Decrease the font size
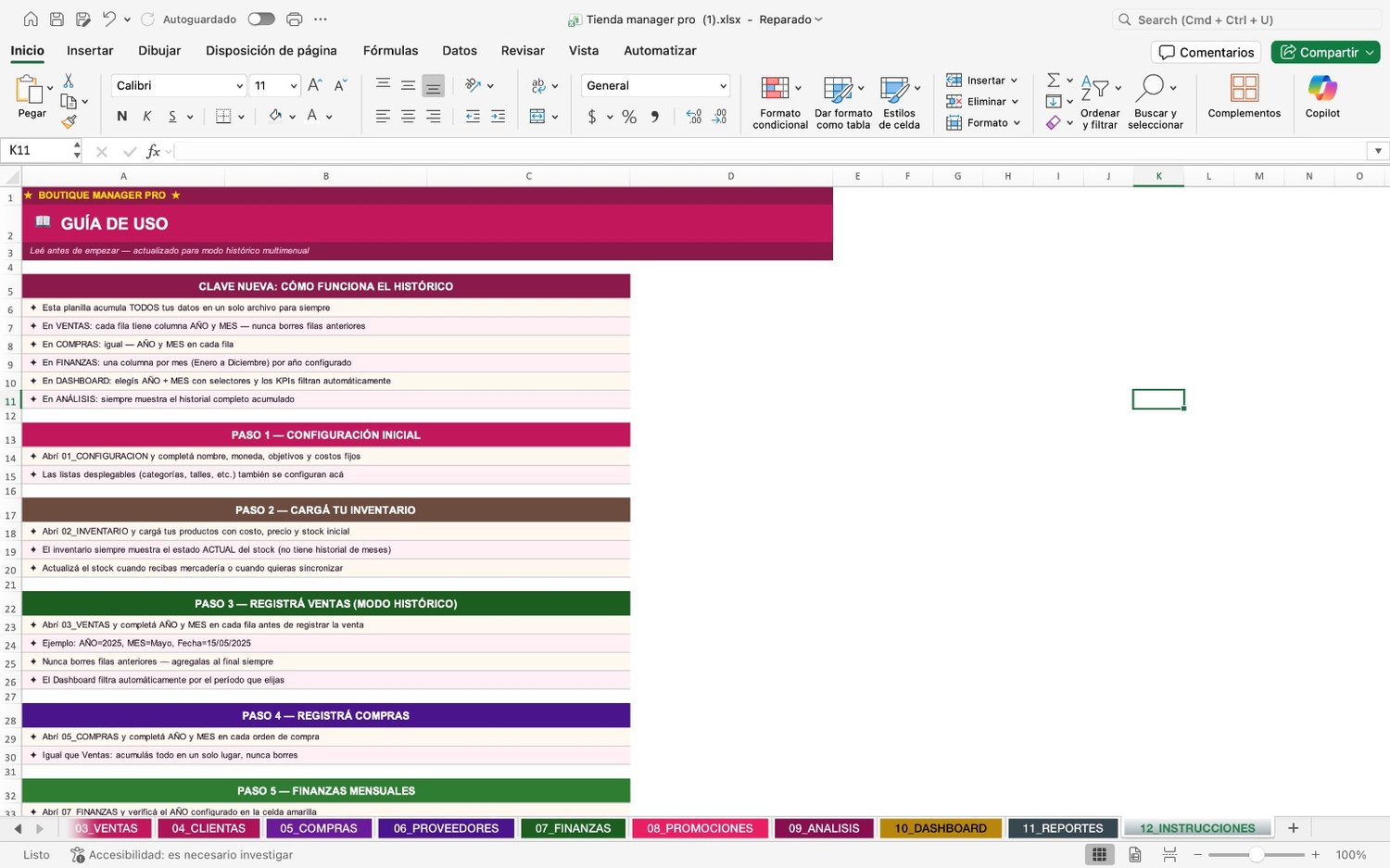The height and width of the screenshot is (868, 1390). 341,85
